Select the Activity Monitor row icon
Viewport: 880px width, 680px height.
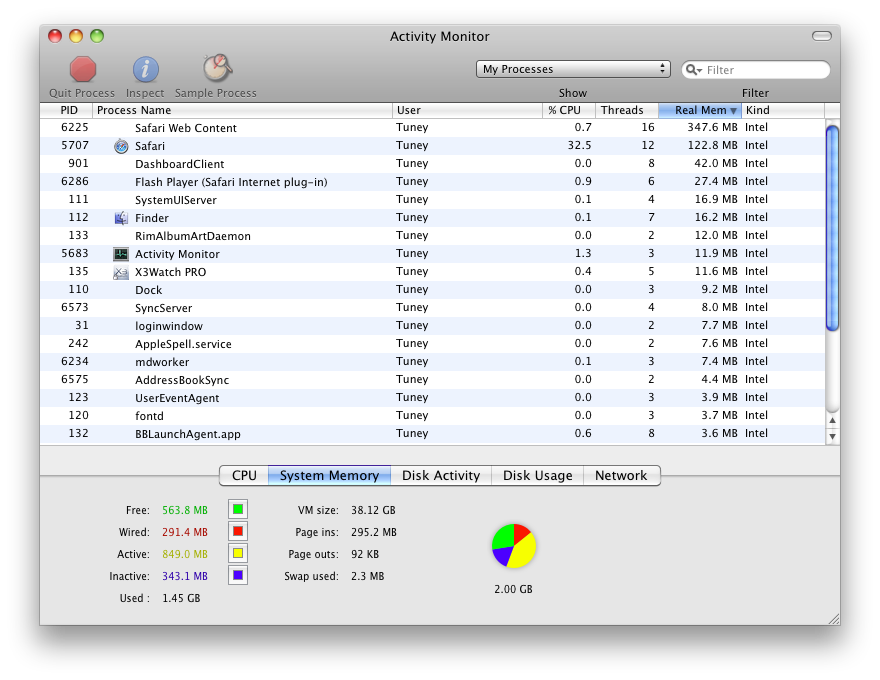[x=121, y=254]
